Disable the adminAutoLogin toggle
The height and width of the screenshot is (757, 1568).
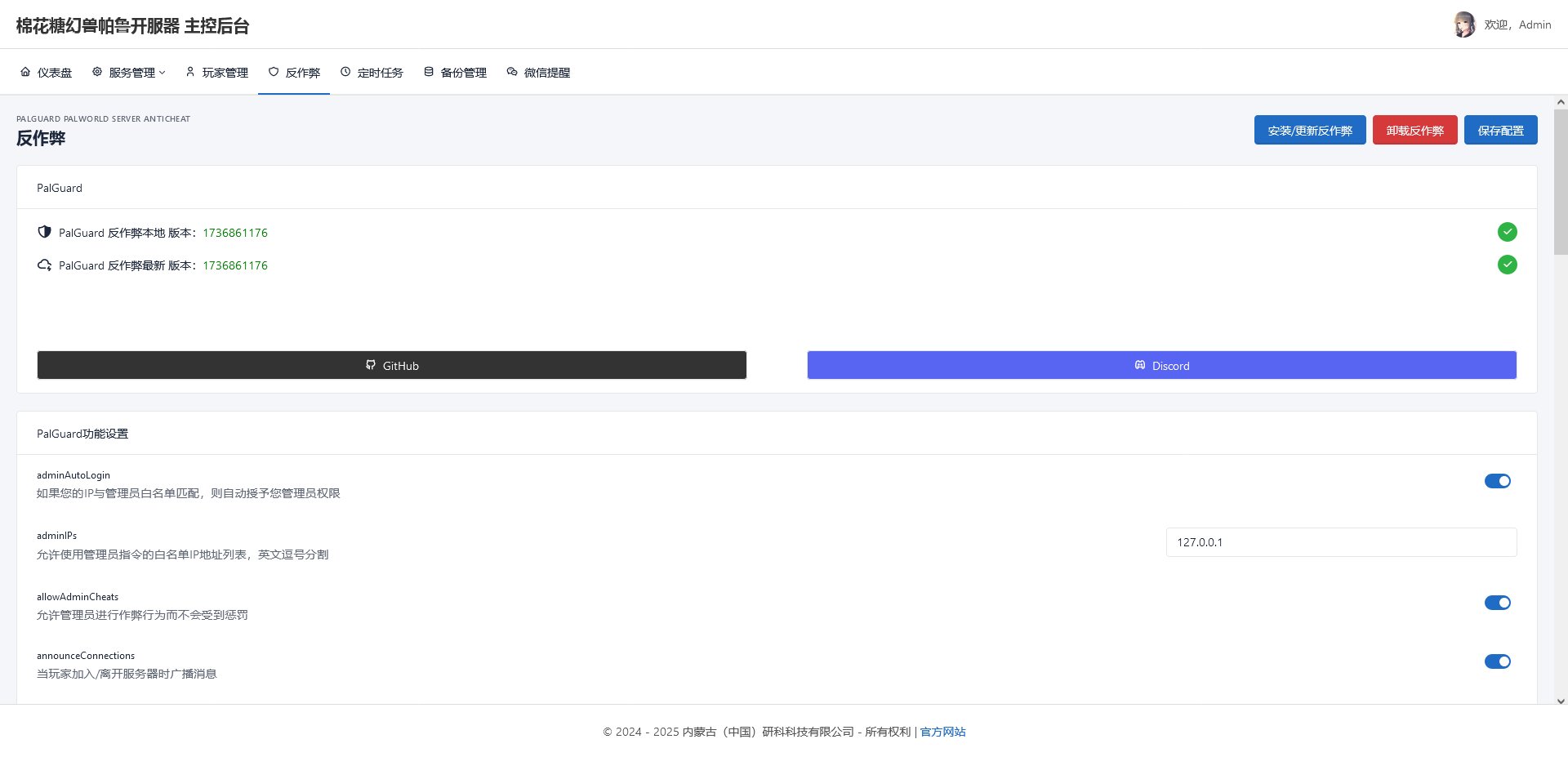pos(1497,481)
